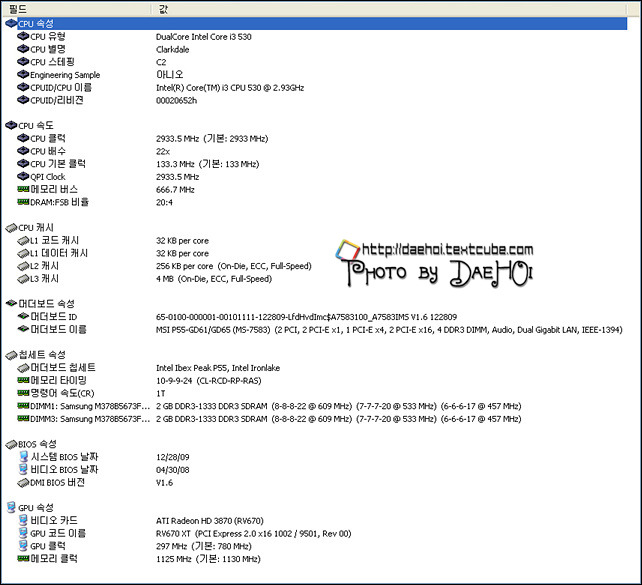The image size is (642, 585).
Task: Select the 명령어 속도(CR) label
Action: tap(62, 393)
